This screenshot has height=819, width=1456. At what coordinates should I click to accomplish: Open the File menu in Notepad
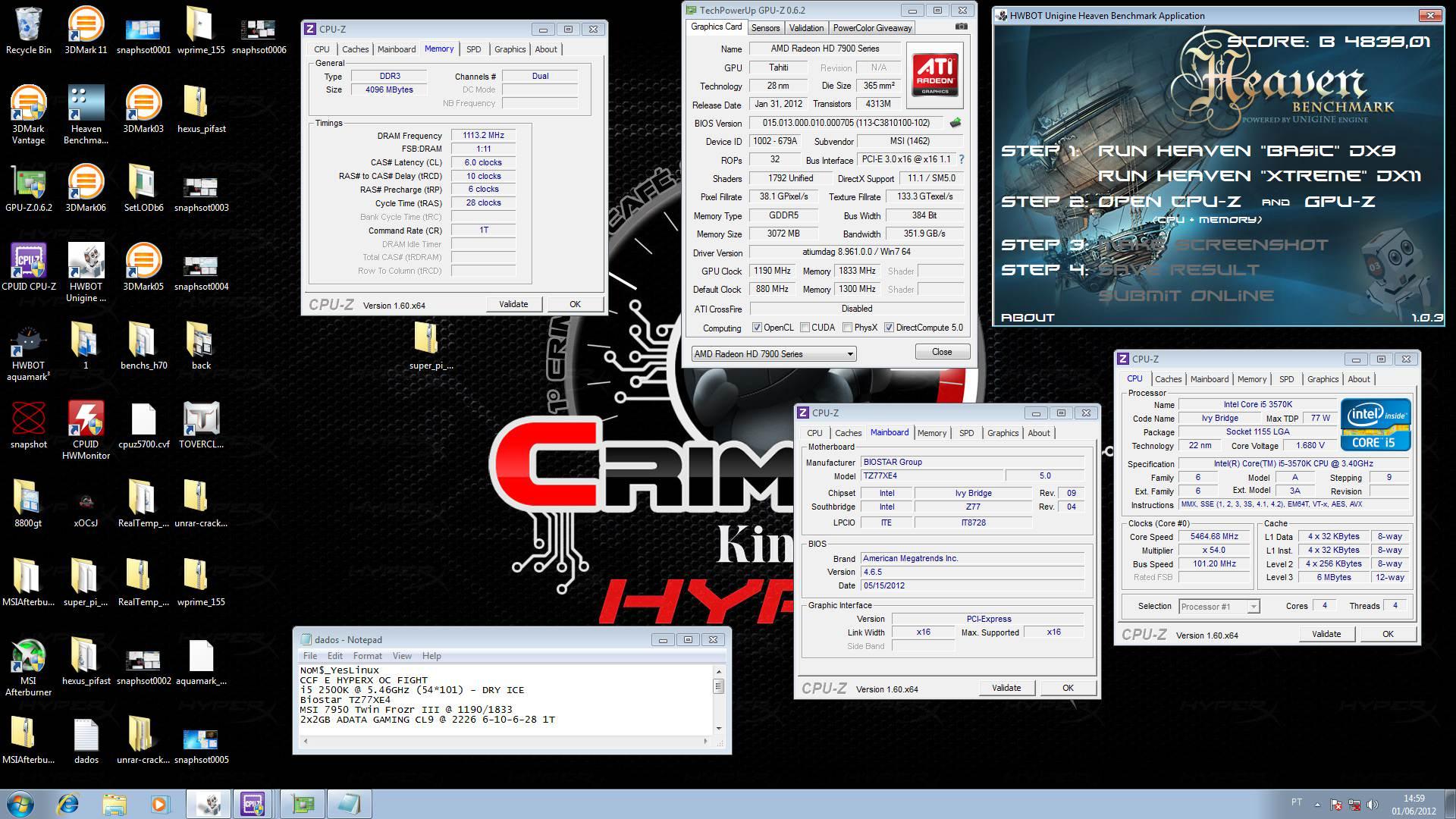click(310, 656)
